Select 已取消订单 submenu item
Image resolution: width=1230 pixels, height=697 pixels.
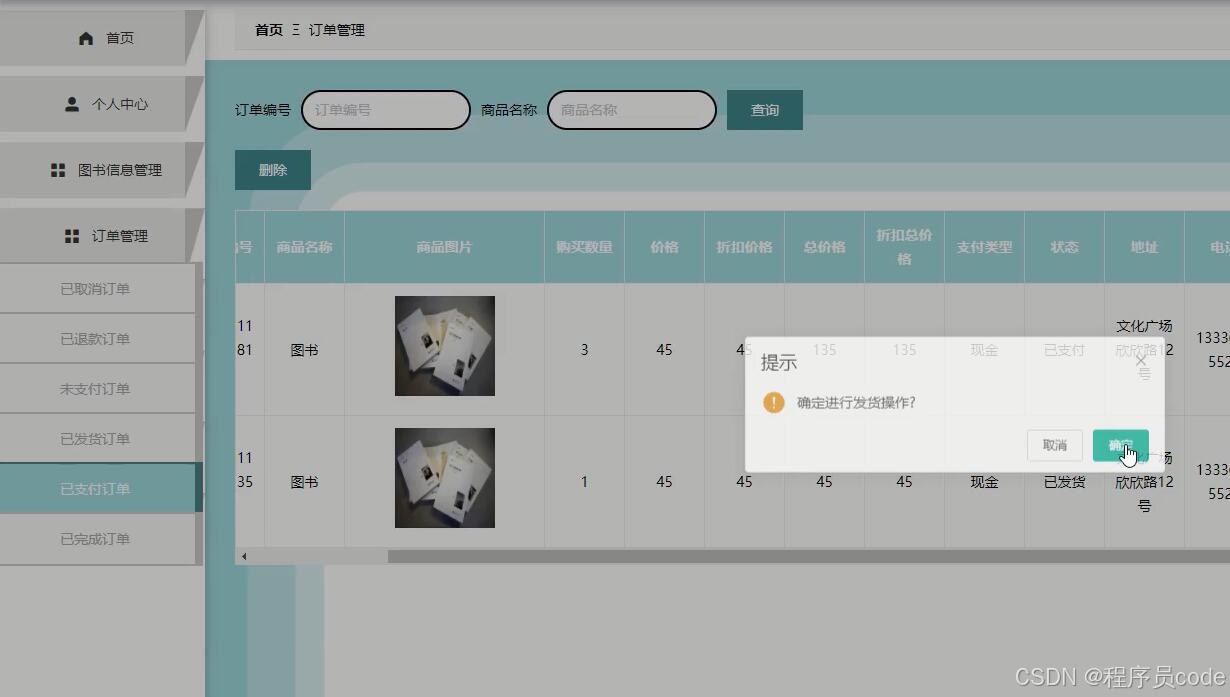pyautogui.click(x=97, y=289)
